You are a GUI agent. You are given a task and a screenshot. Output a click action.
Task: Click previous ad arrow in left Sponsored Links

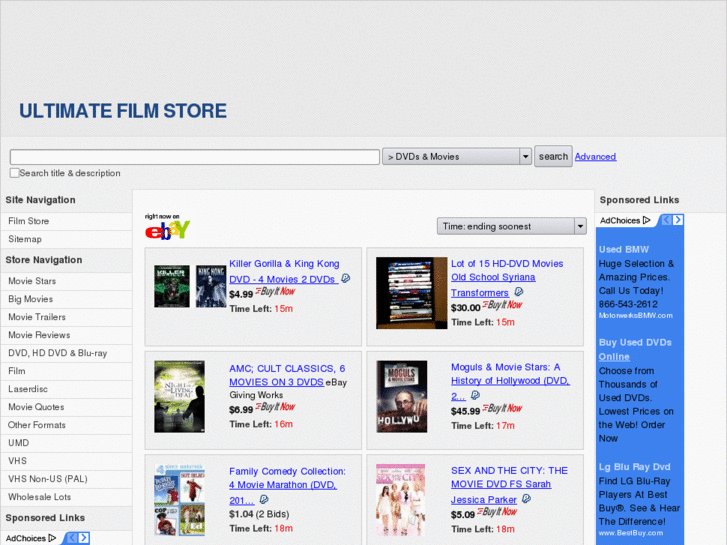[x=72, y=538]
